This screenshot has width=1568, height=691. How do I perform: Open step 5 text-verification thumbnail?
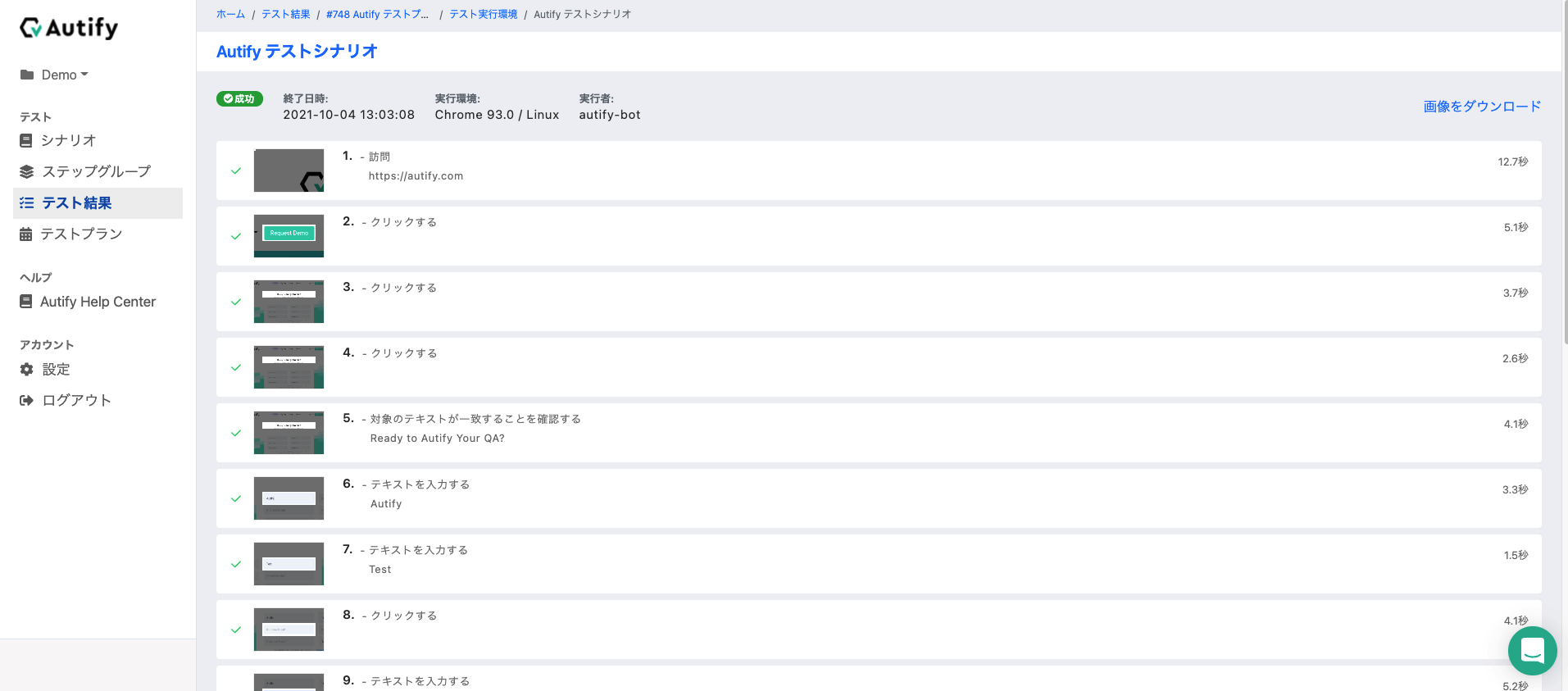coord(289,433)
